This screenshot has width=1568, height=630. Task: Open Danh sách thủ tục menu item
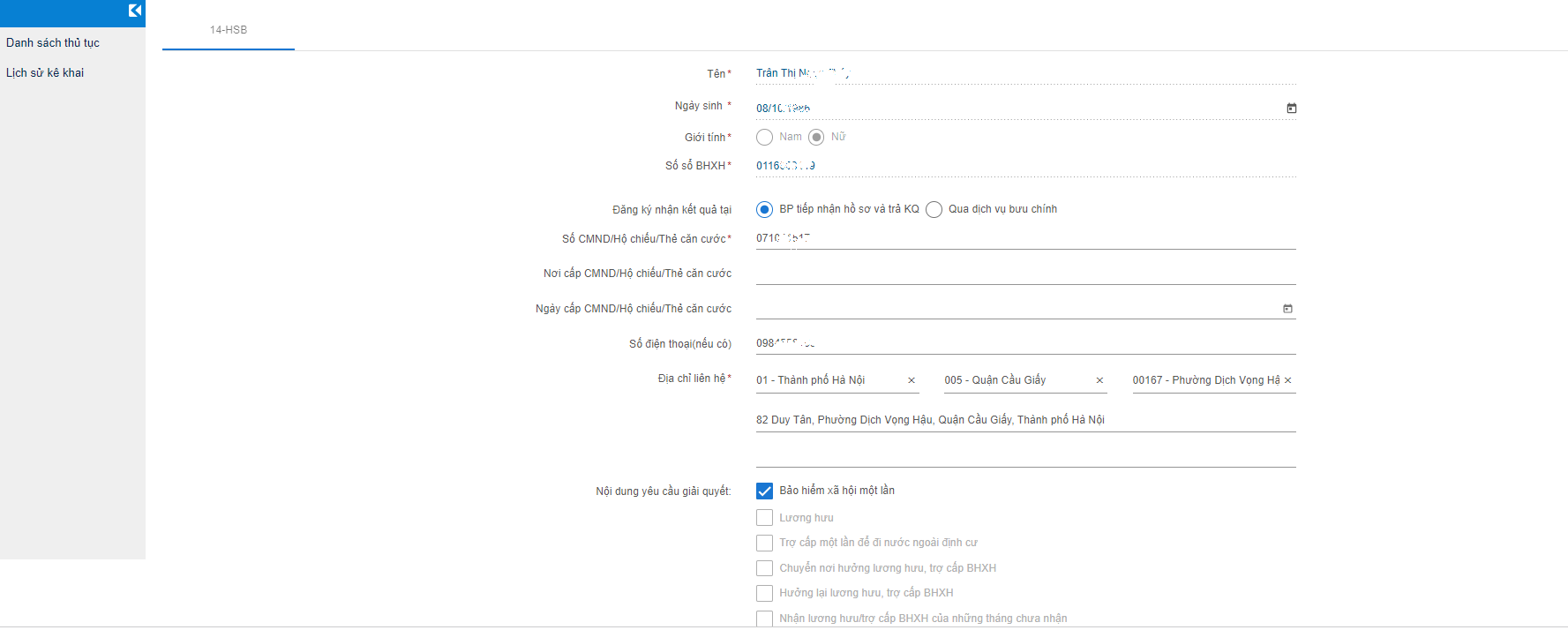(53, 42)
